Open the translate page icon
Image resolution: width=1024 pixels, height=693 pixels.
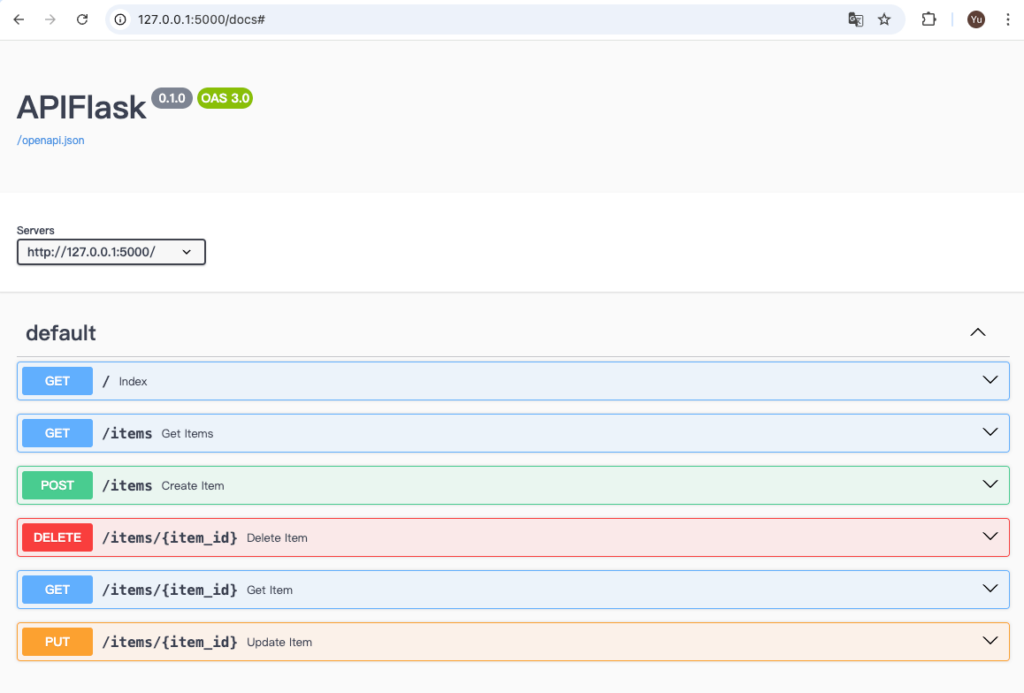(x=855, y=19)
